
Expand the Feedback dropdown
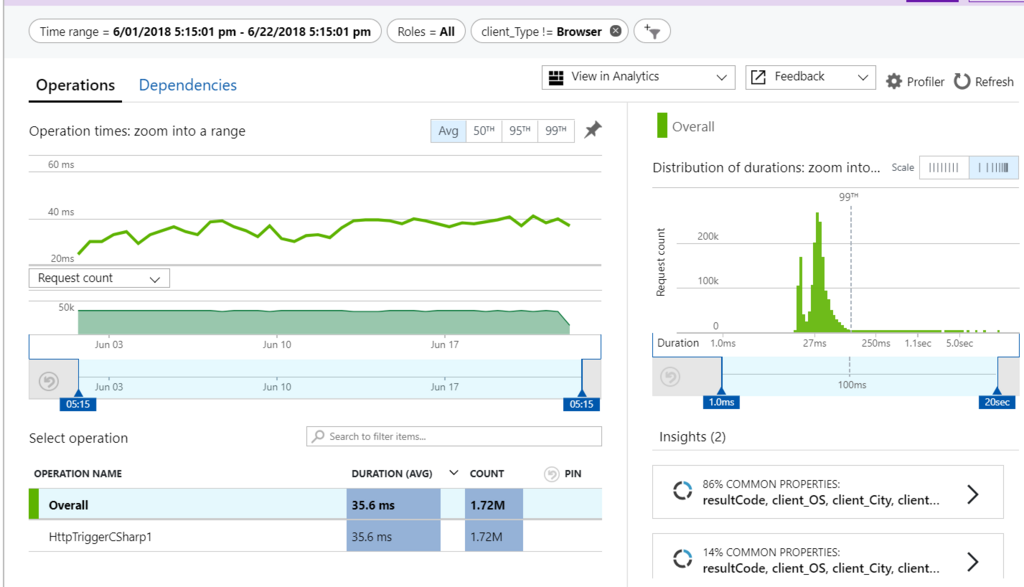point(810,77)
